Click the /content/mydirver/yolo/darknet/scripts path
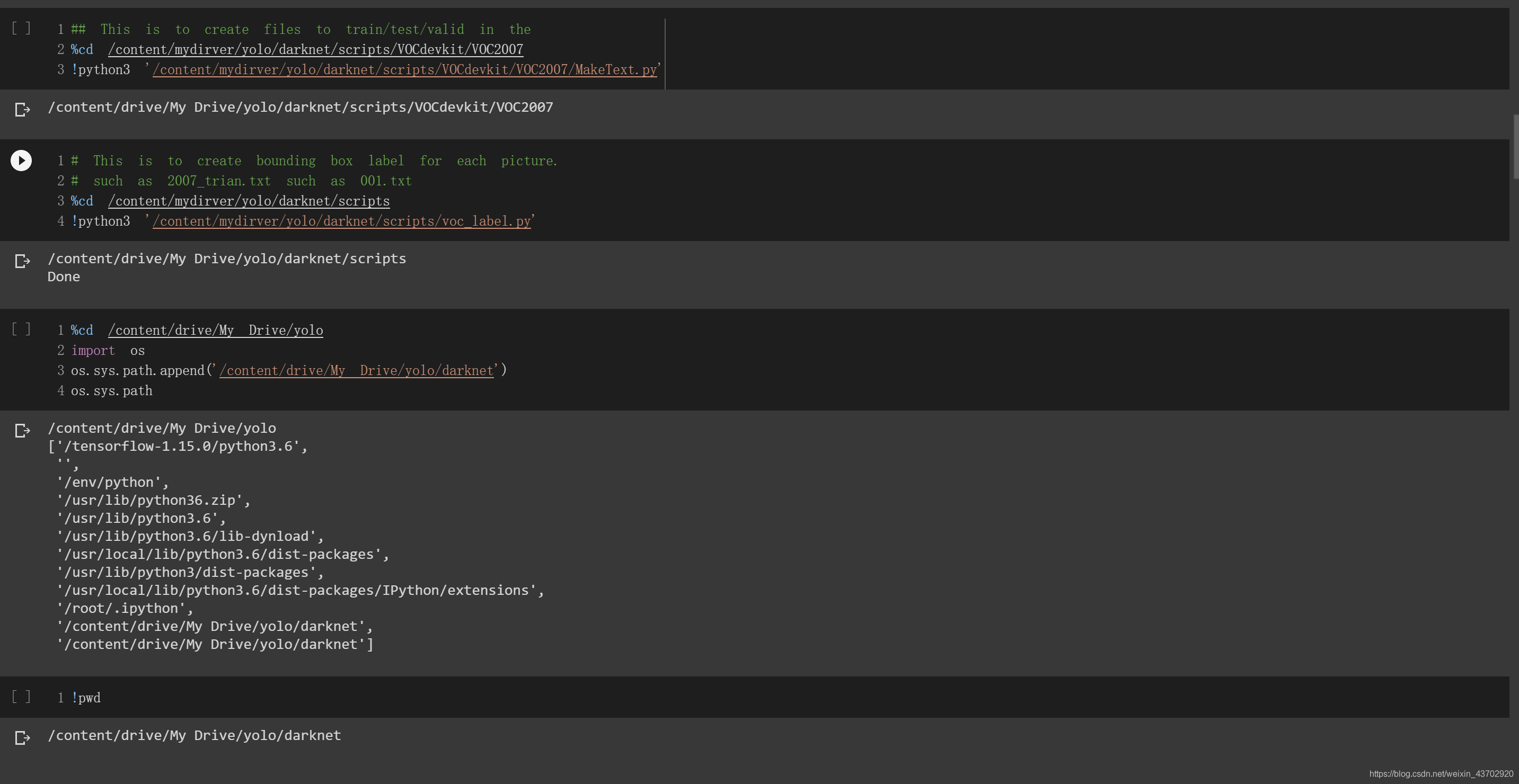 tap(248, 200)
